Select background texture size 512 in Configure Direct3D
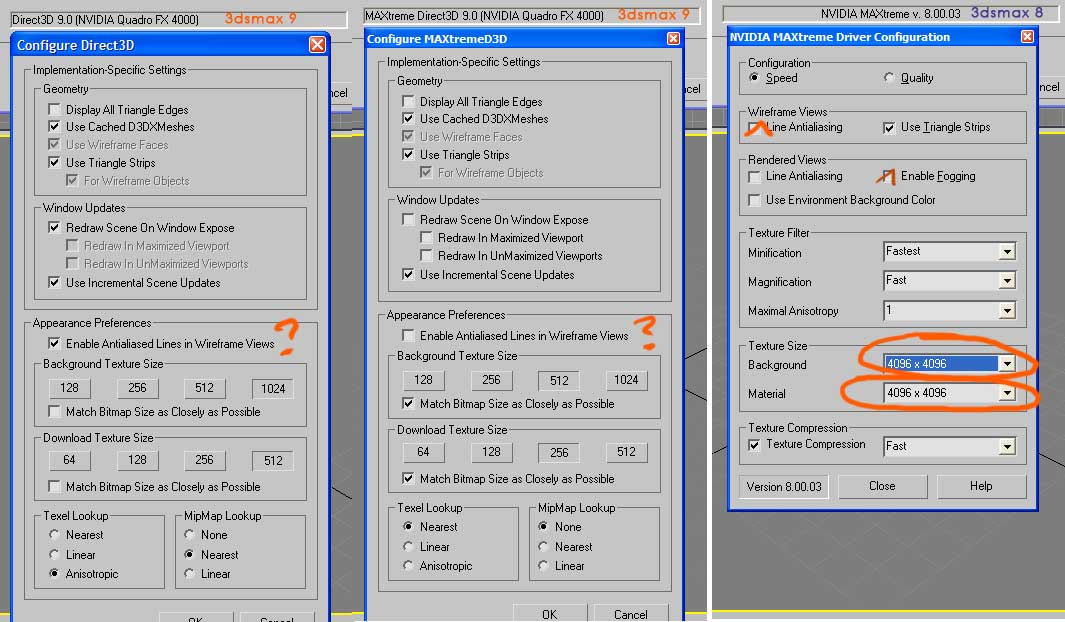The image size is (1065, 622). click(204, 388)
